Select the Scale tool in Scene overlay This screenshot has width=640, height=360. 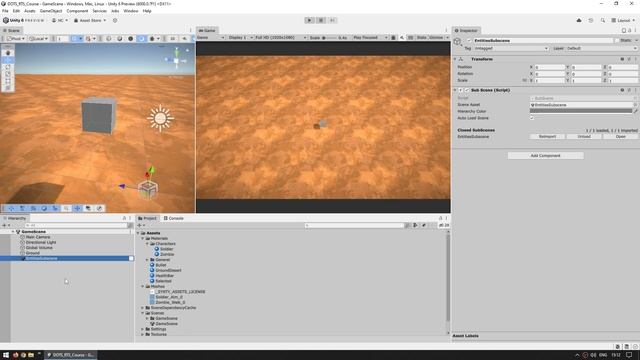pos(8,74)
